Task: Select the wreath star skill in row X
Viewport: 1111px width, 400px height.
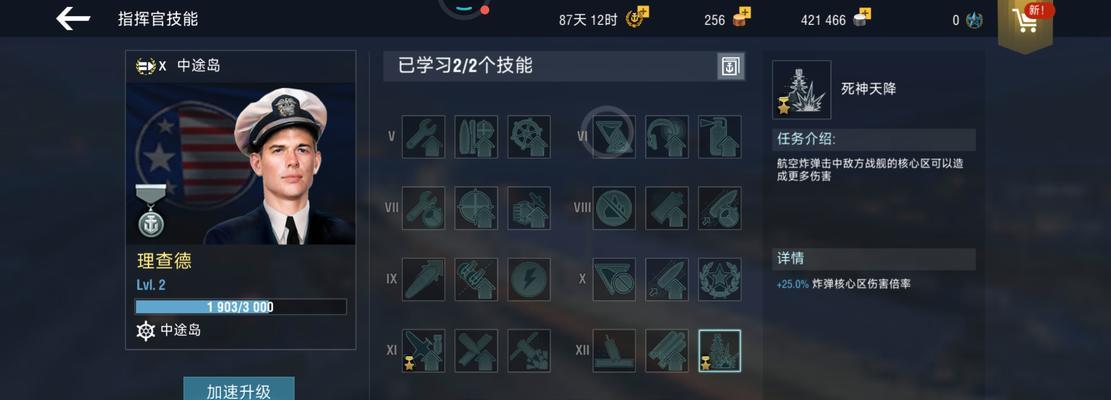Action: tap(719, 279)
